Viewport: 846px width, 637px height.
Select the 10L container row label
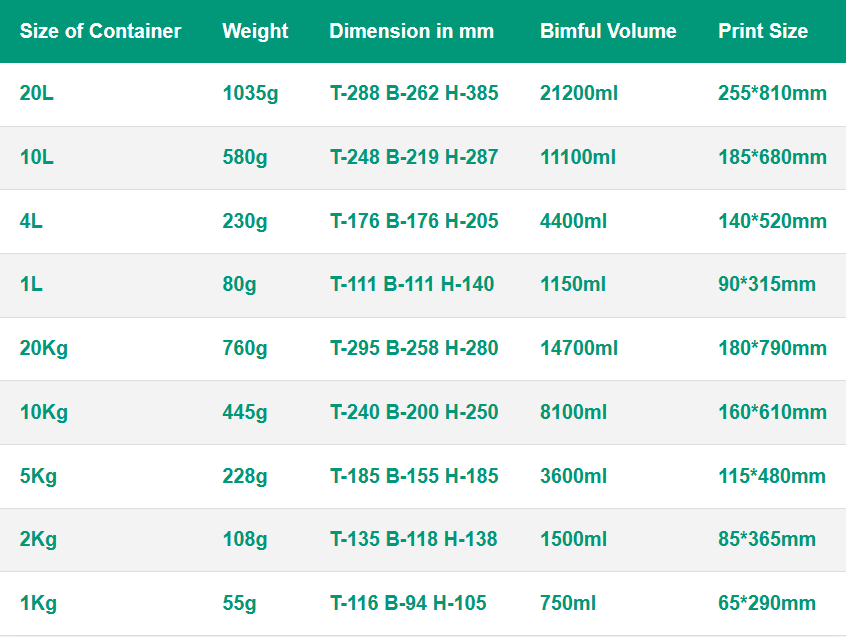click(37, 157)
